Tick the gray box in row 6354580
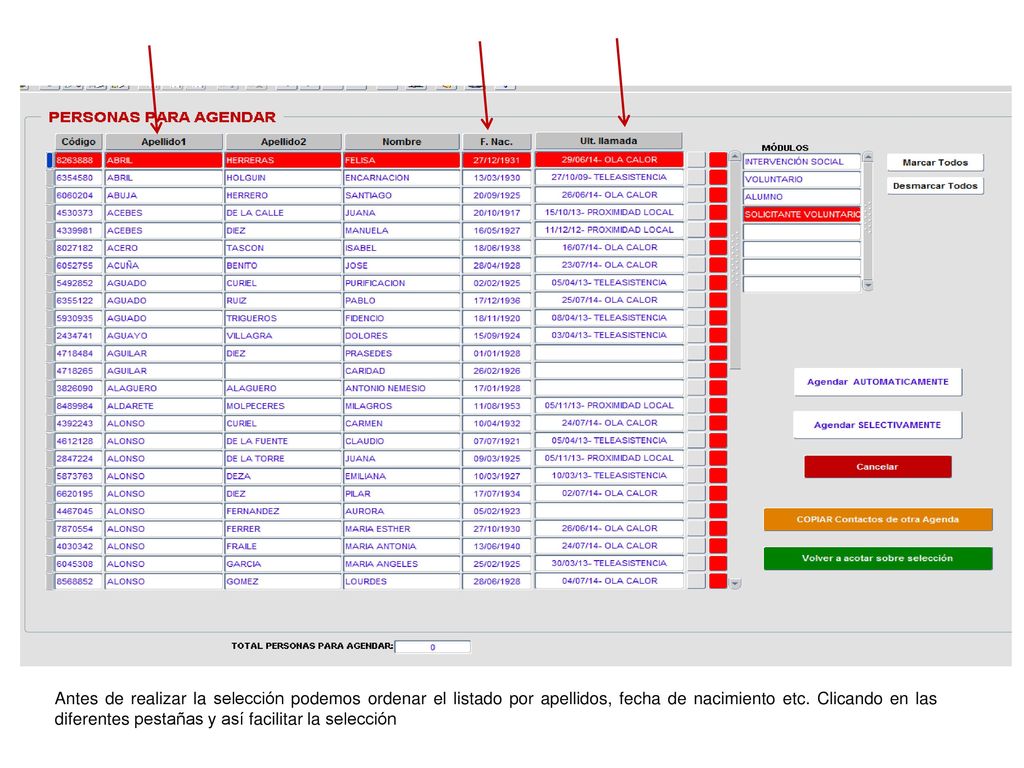The width and height of the screenshot is (1024, 768). [x=697, y=178]
